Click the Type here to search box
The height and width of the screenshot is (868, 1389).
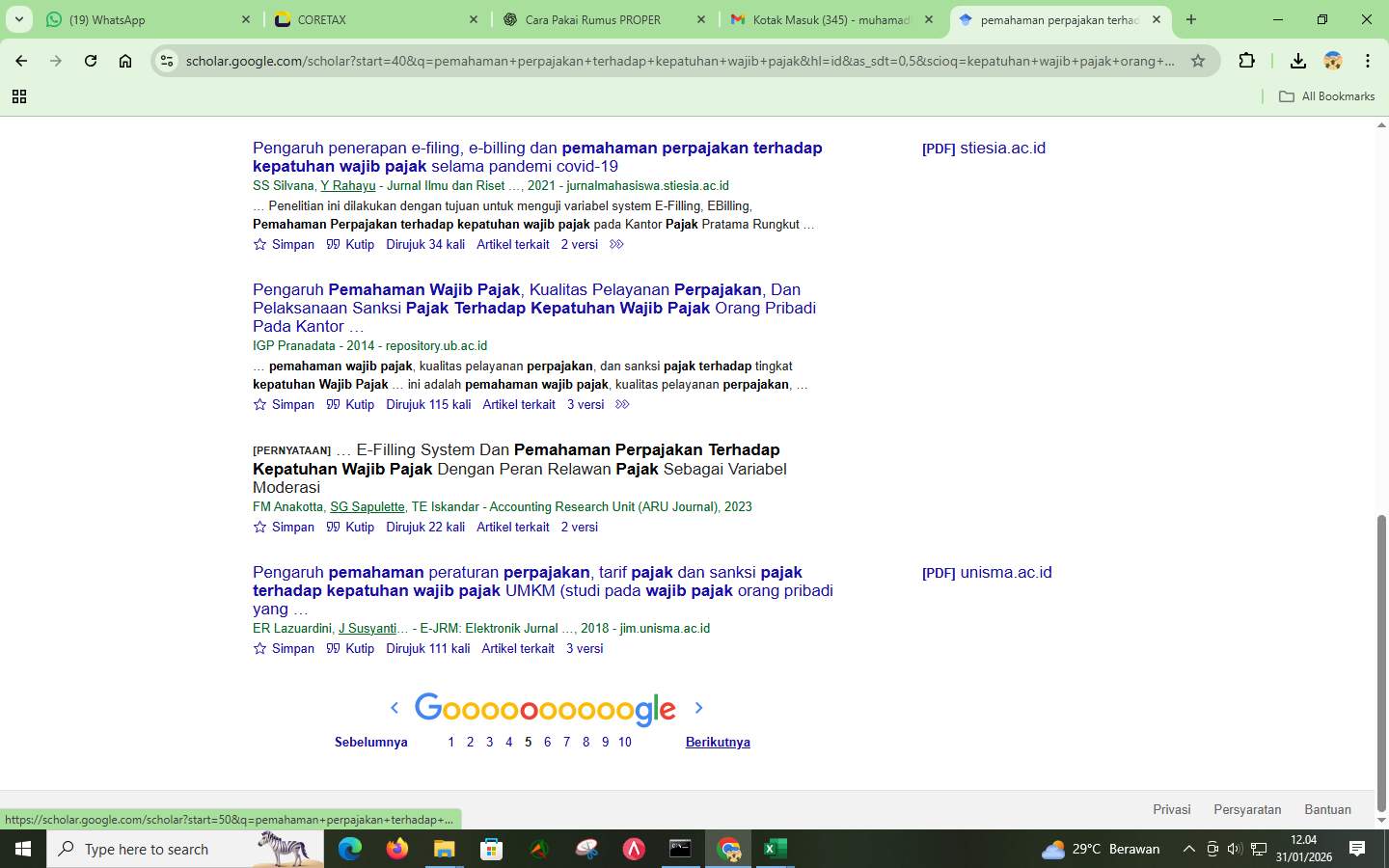pyautogui.click(x=185, y=849)
